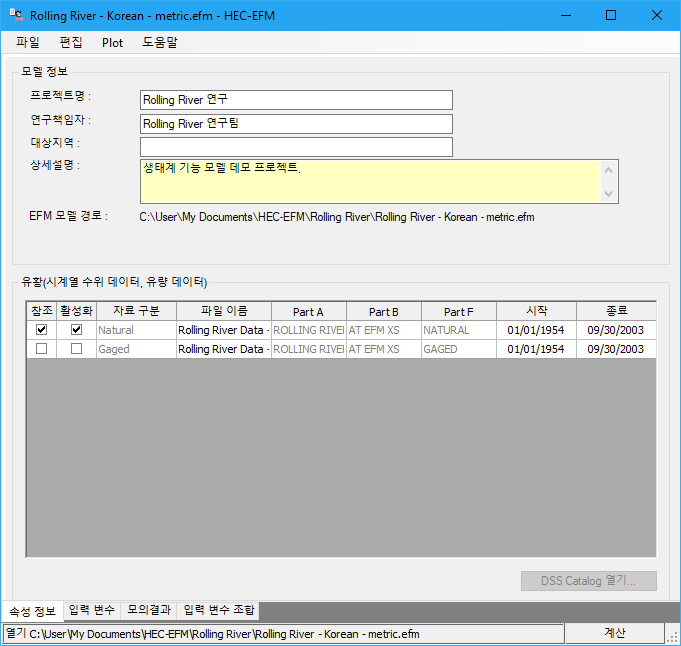Click the HEC-EFM app icon in title bar
This screenshot has height=646, width=681.
point(17,15)
